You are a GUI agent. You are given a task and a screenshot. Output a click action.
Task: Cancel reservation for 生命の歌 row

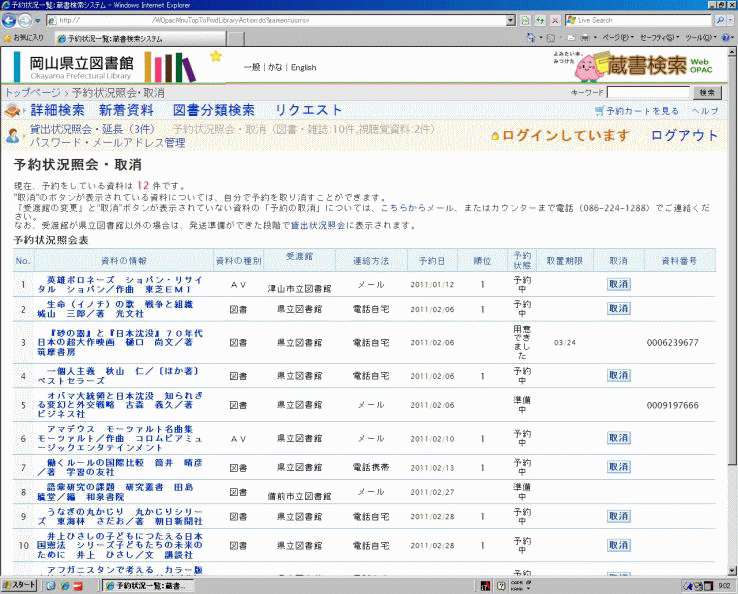pyautogui.click(x=618, y=308)
